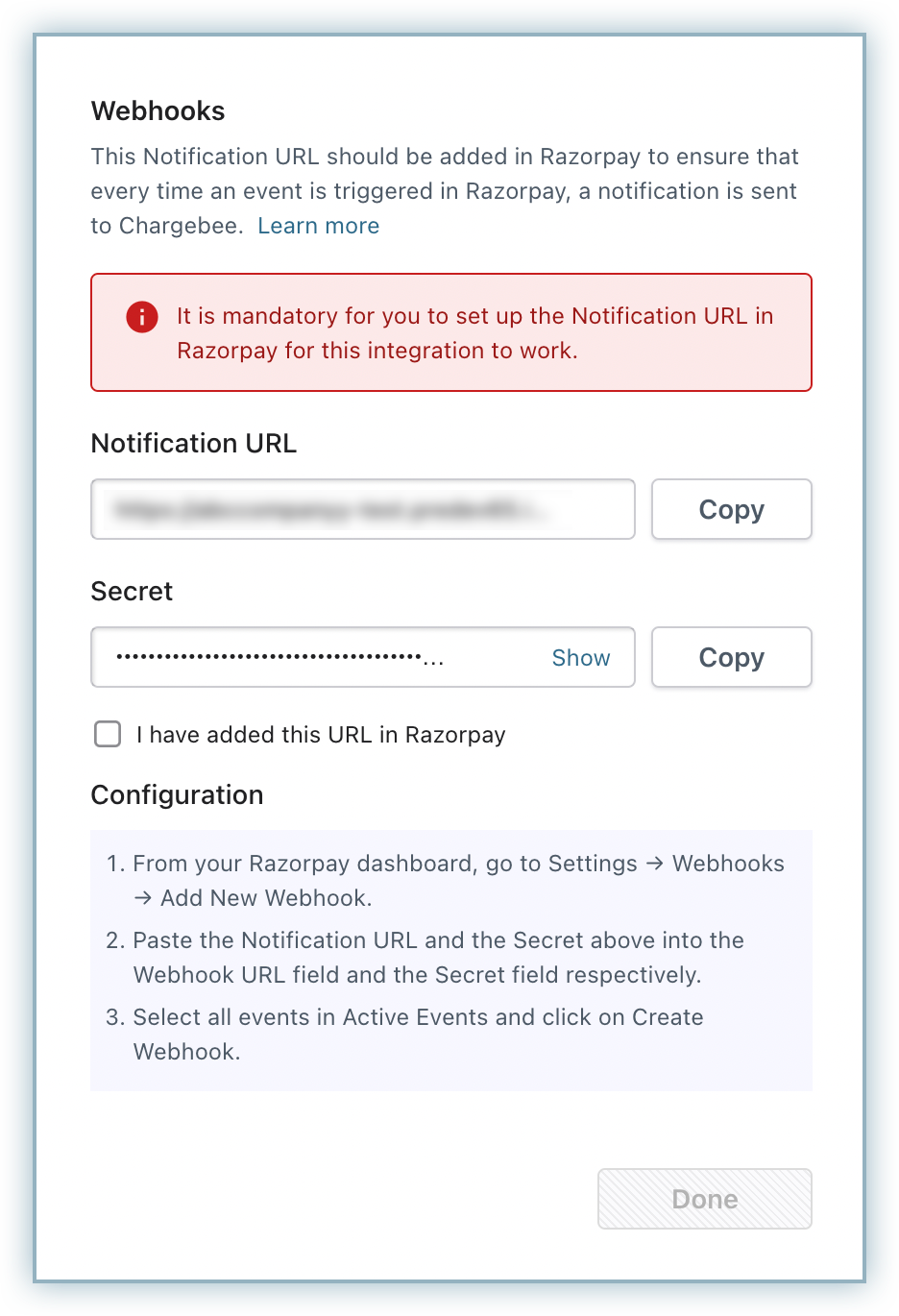Screen dimensions: 899x1316
Task: Click the Webhooks heading
Action: click(x=158, y=111)
